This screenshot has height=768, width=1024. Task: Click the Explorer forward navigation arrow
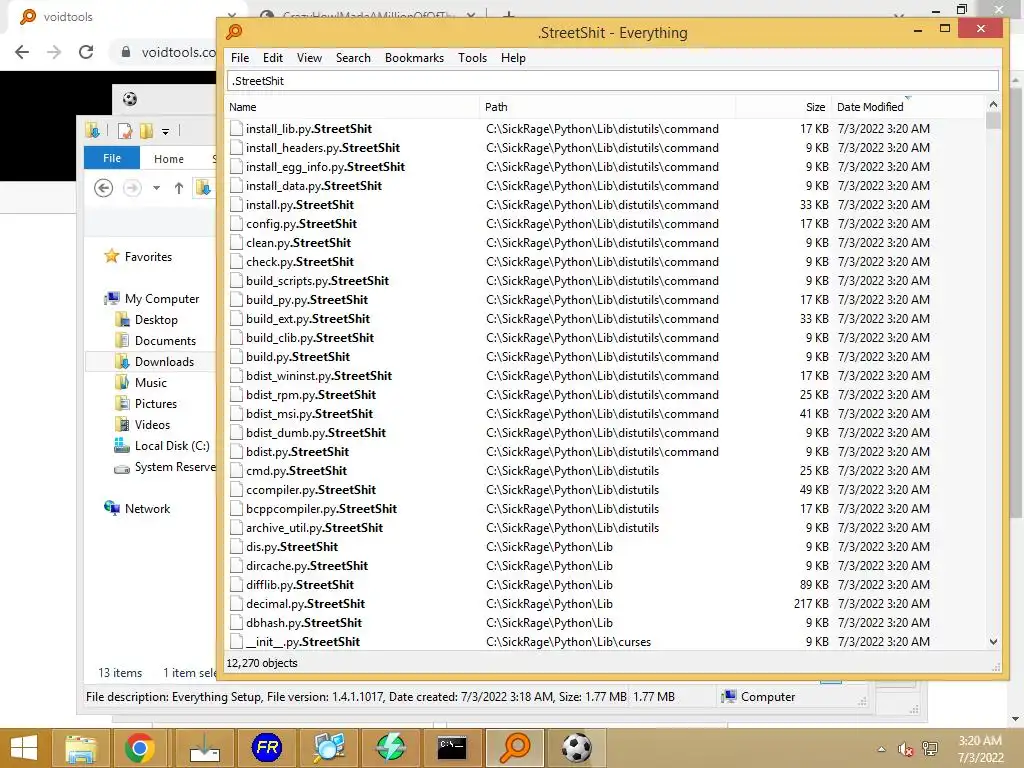click(132, 188)
